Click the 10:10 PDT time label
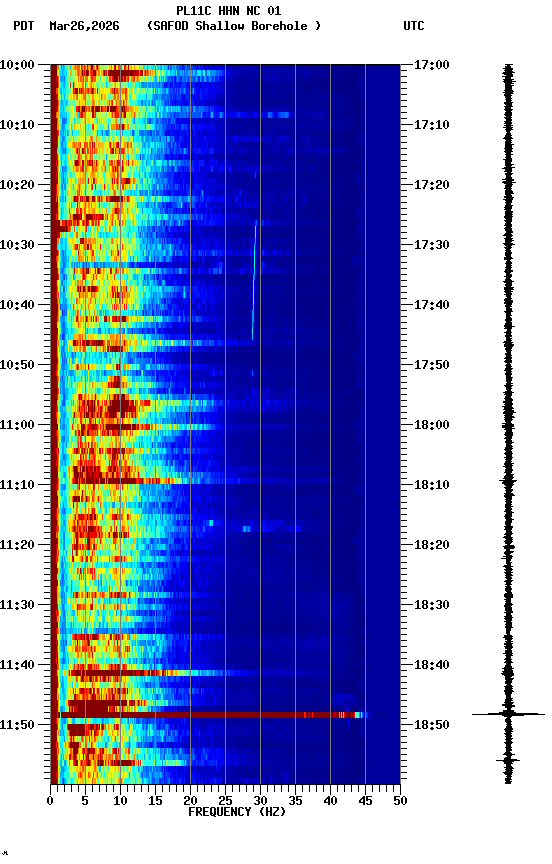552x864 pixels. [17, 125]
